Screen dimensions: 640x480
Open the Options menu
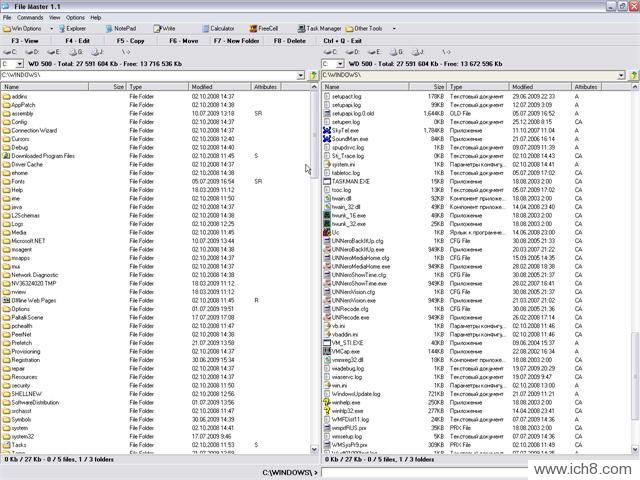[x=75, y=18]
